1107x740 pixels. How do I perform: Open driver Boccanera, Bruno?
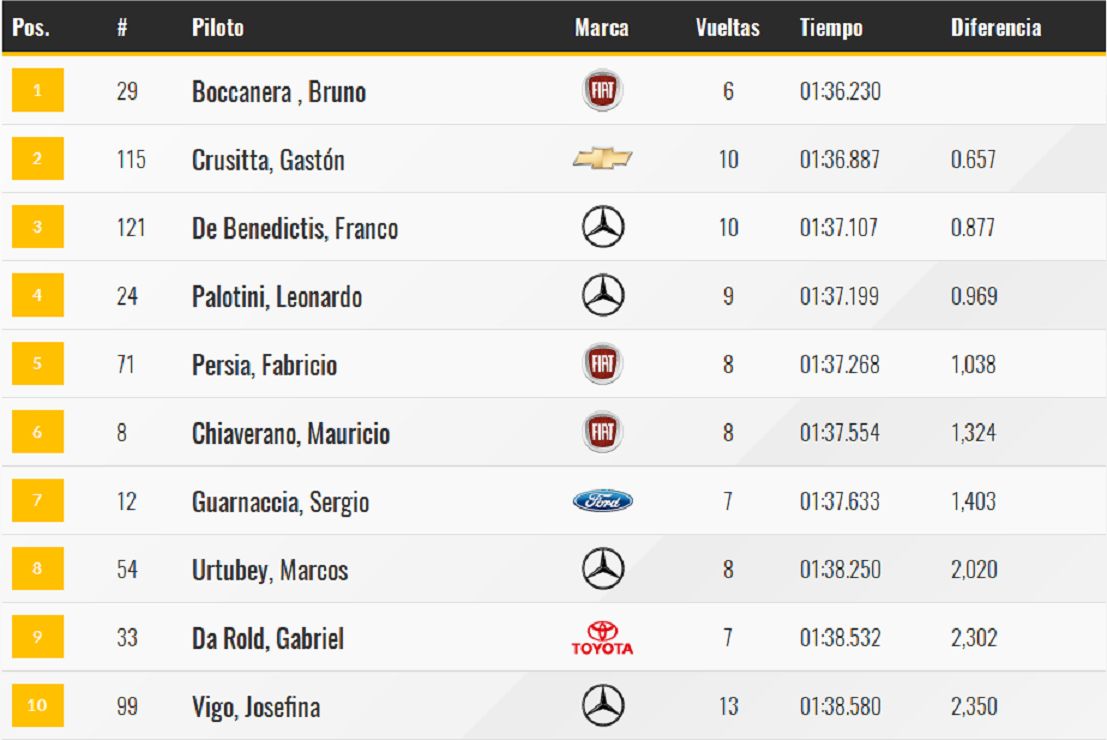279,91
